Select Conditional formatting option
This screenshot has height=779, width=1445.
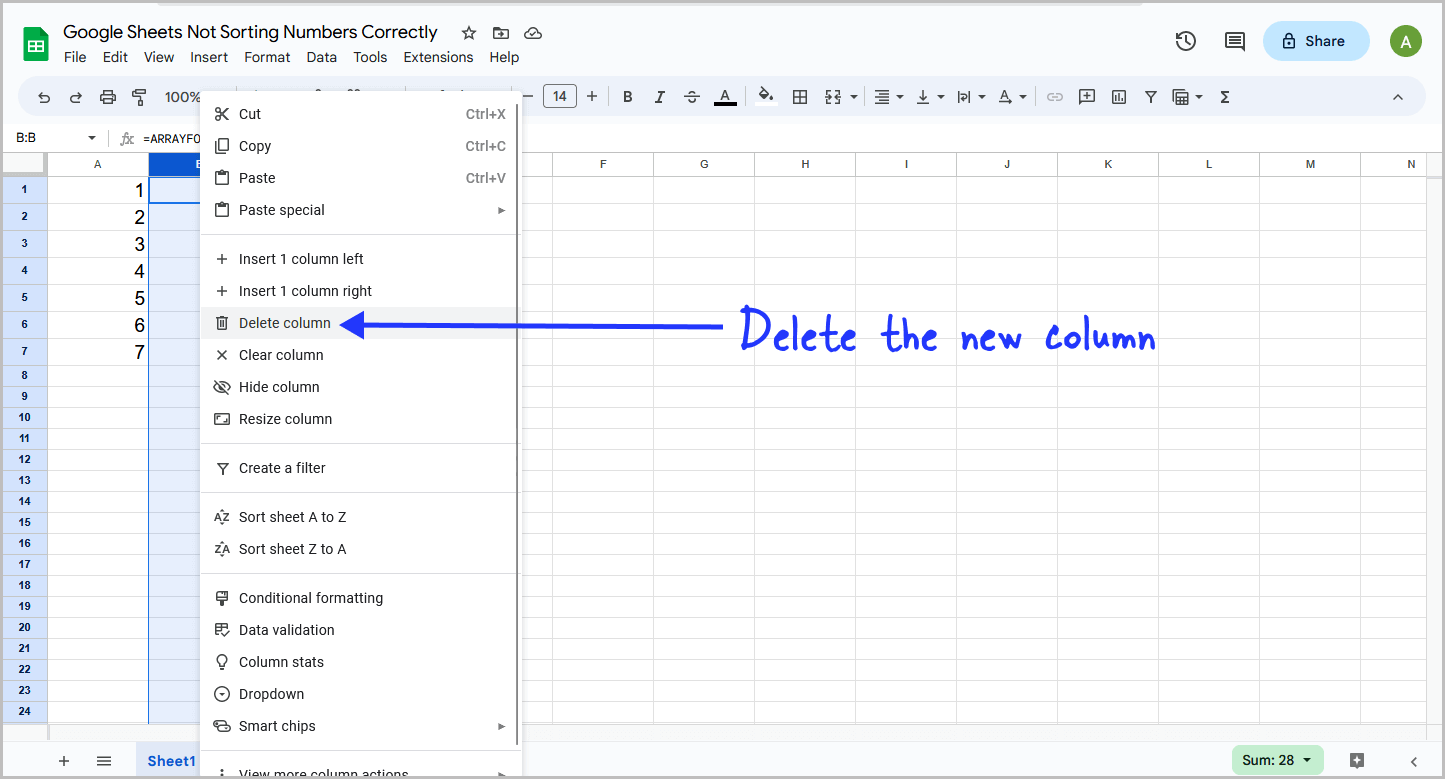tap(360, 598)
